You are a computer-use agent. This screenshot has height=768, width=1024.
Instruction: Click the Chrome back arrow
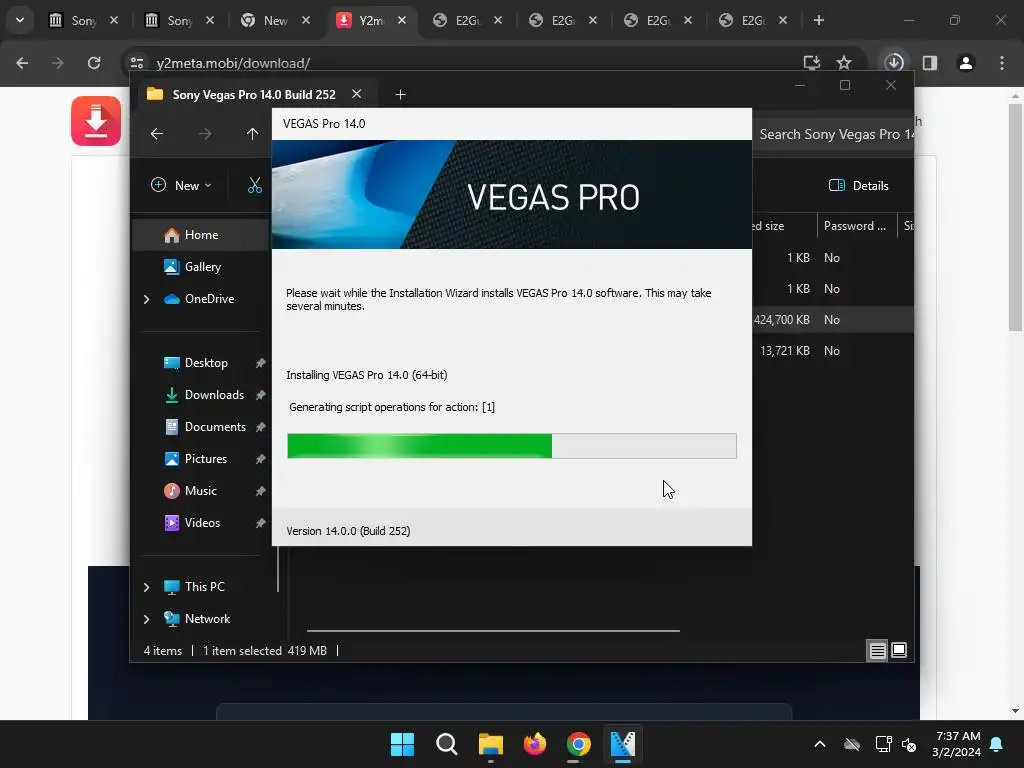22,63
